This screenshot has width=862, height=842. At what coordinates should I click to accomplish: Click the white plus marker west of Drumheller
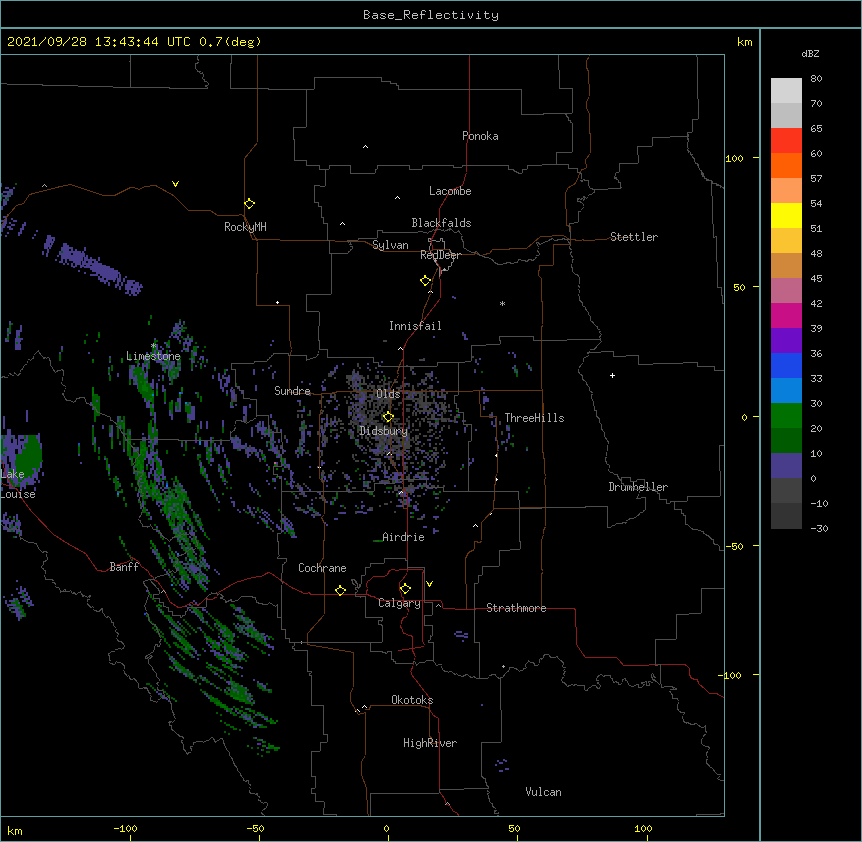[612, 376]
